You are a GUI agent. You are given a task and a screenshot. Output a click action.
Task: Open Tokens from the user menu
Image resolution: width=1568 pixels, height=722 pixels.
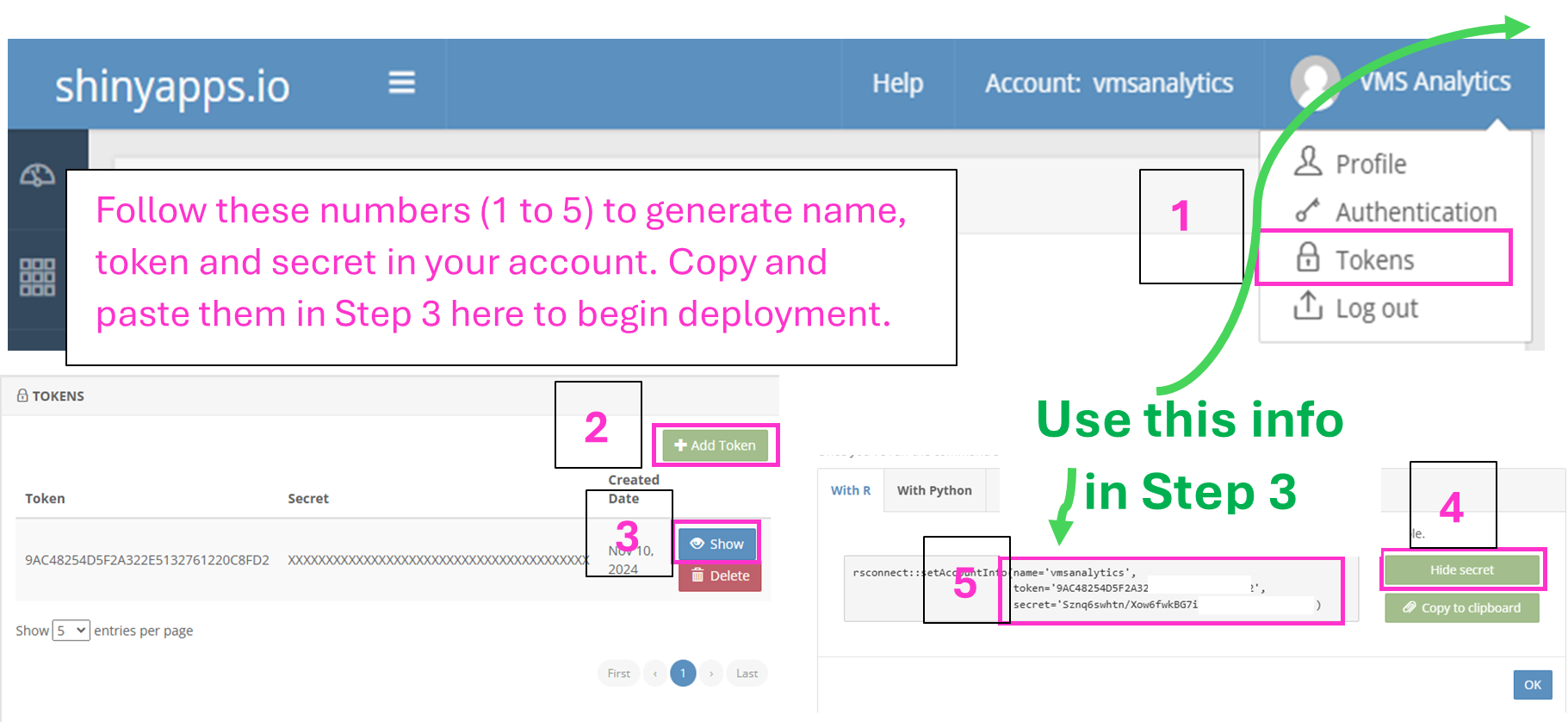tap(1373, 259)
